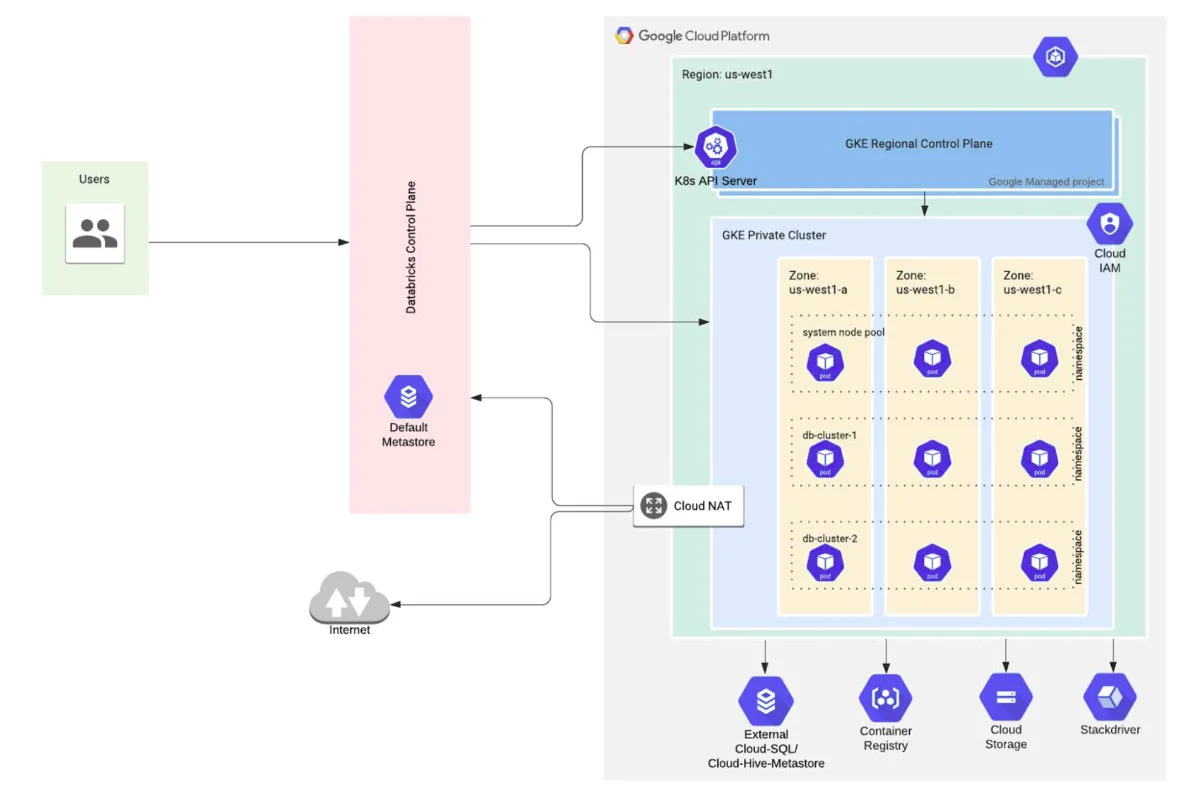The image size is (1189, 790).
Task: Click the db-cluster-2 label
Action: [x=830, y=538]
